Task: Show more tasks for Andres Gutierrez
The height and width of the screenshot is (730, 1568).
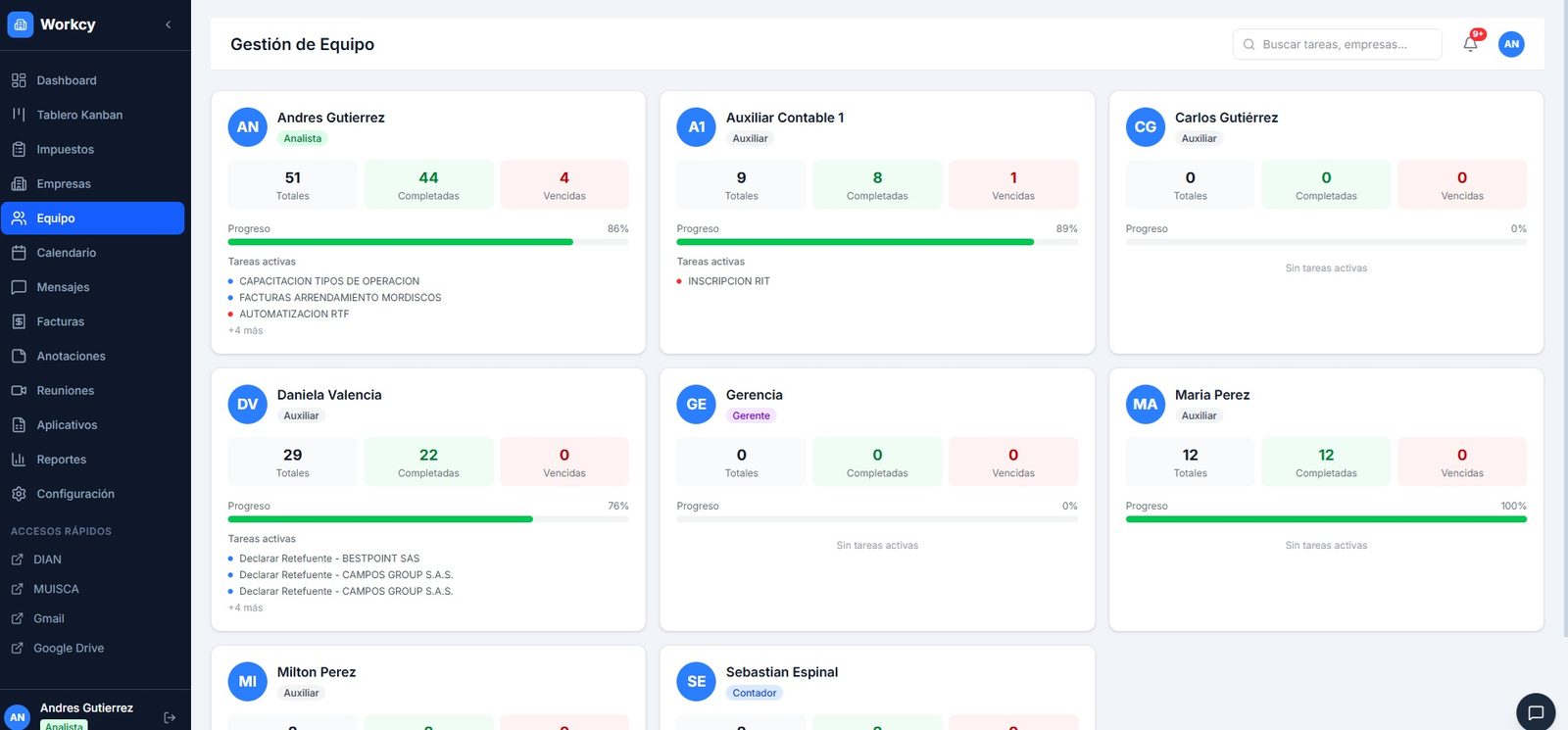Action: tap(246, 330)
